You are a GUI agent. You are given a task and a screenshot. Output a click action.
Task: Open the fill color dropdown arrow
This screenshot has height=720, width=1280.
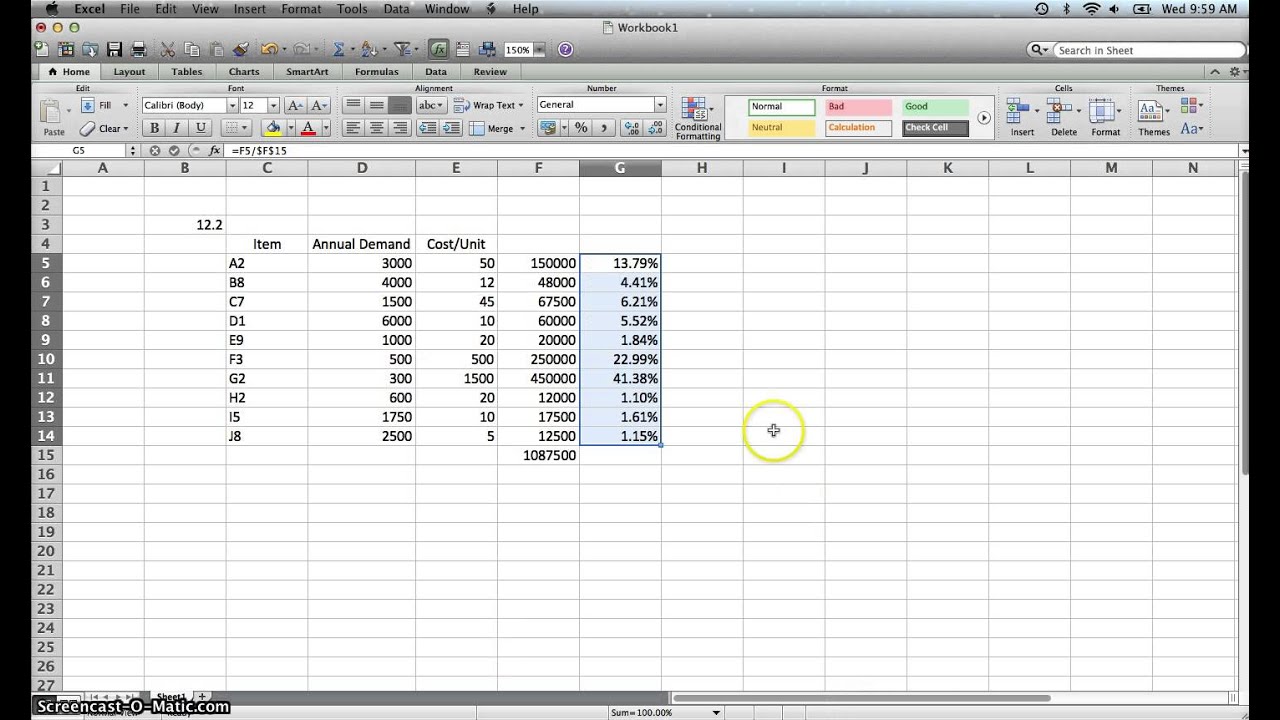tap(290, 128)
